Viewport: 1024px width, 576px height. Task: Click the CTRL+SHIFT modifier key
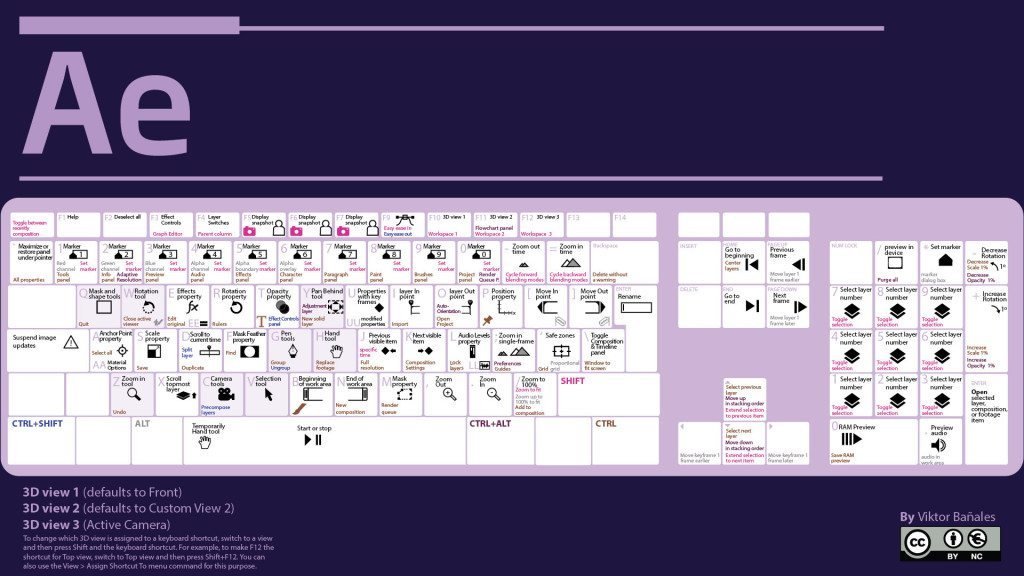point(41,441)
